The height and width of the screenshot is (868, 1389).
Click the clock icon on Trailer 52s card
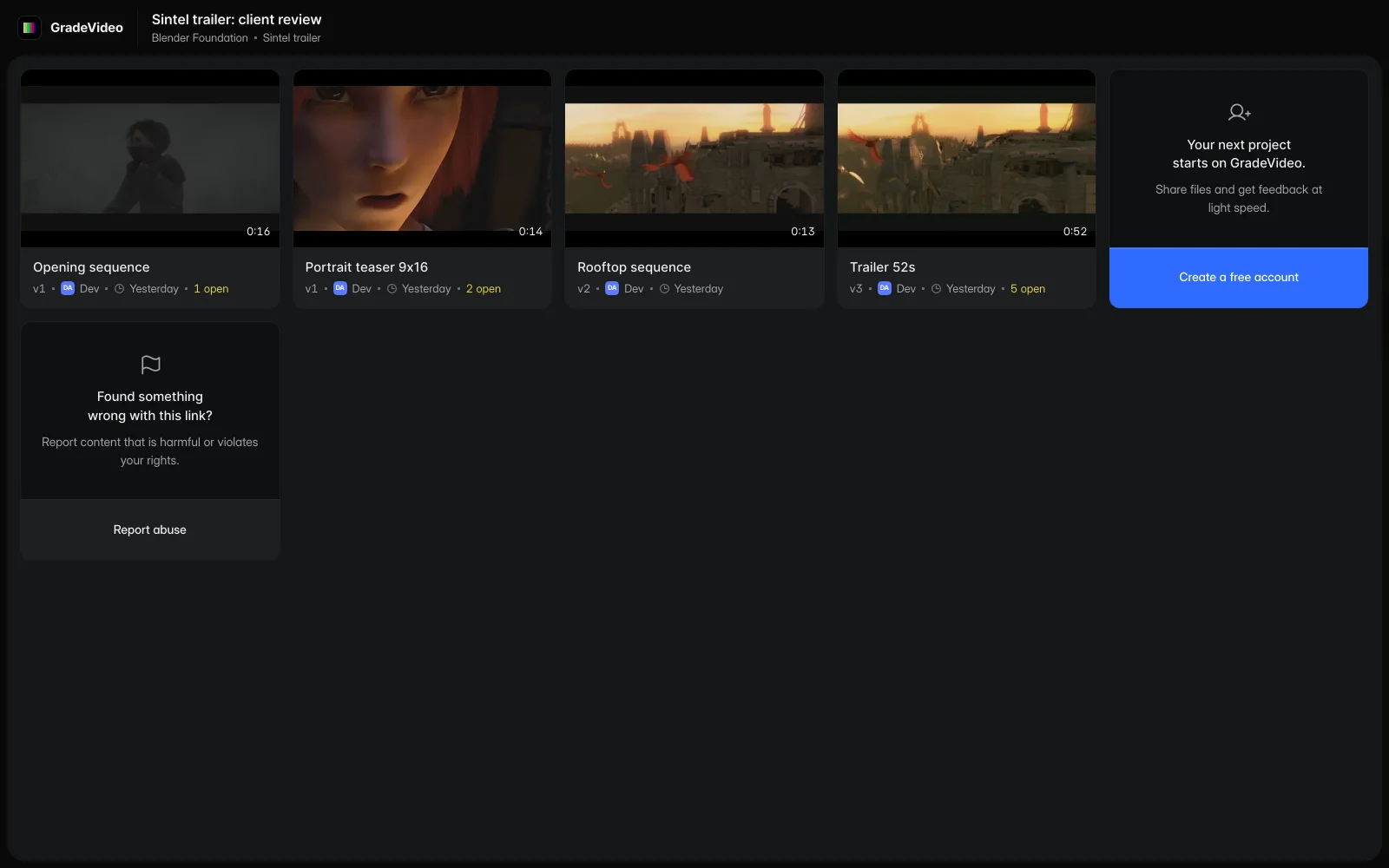(936, 289)
